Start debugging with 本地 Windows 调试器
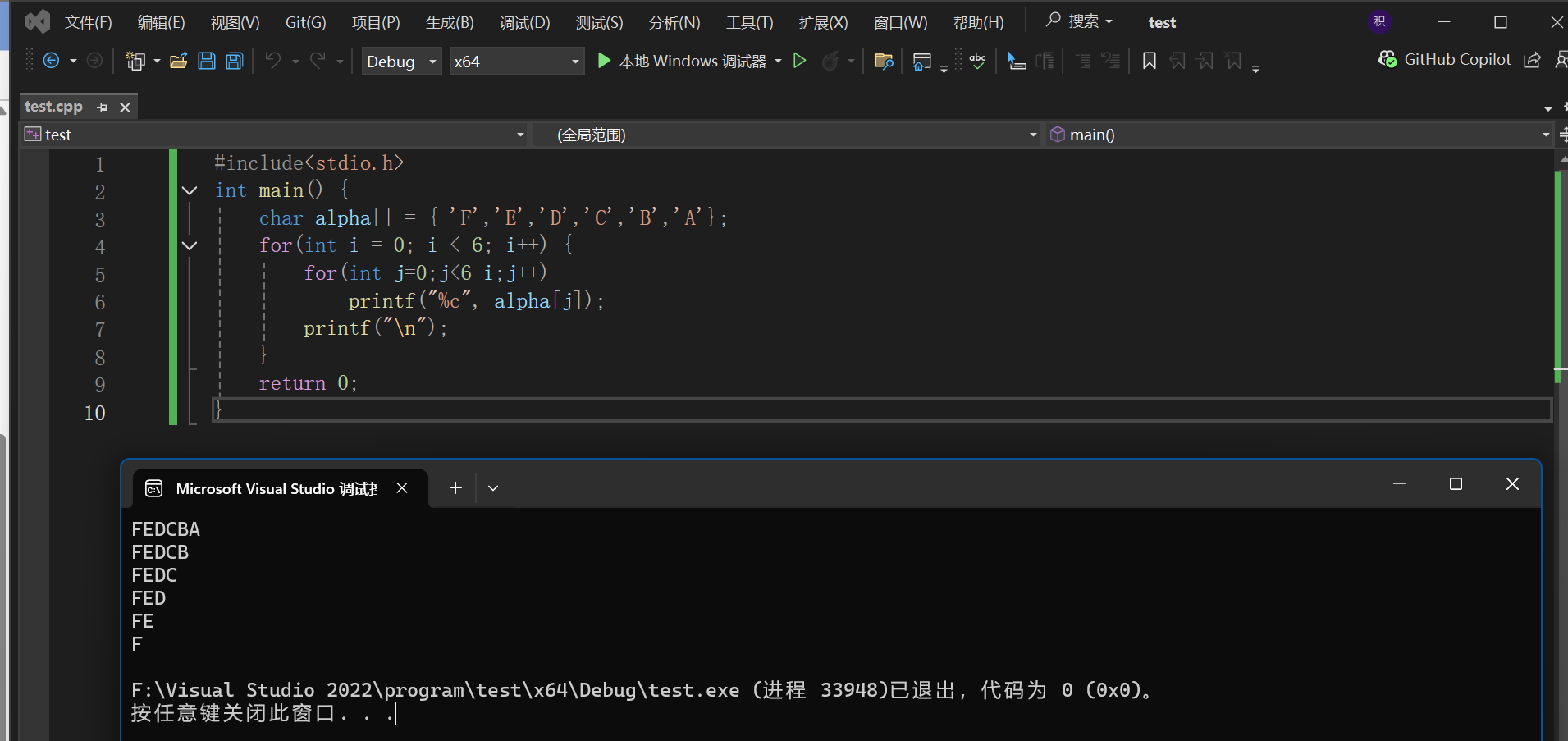Image resolution: width=1568 pixels, height=741 pixels. (682, 61)
